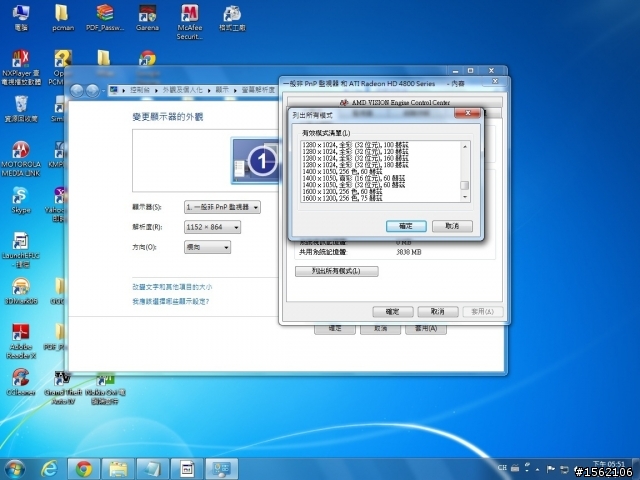Click the taskbar clock showing 下午 05:51
The width and height of the screenshot is (640, 480).
pos(609,464)
